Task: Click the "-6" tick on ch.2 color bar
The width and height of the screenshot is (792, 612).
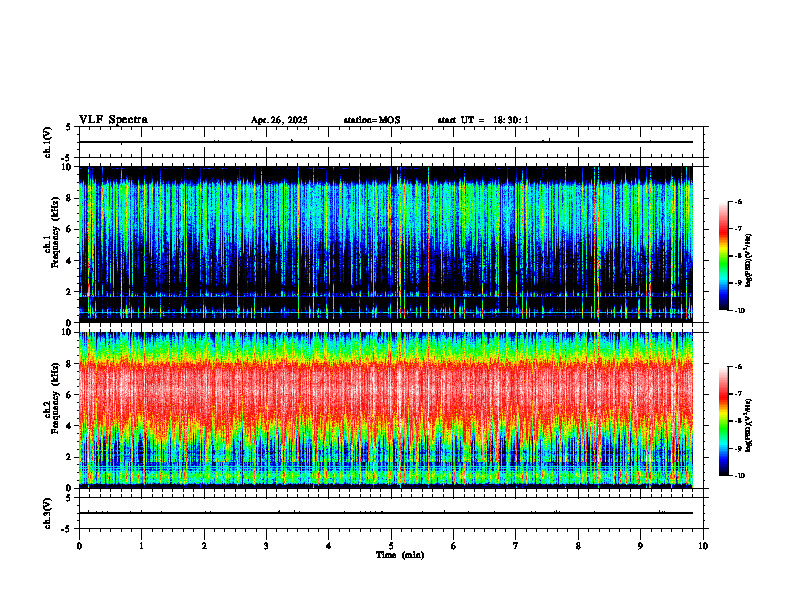Action: 739,367
